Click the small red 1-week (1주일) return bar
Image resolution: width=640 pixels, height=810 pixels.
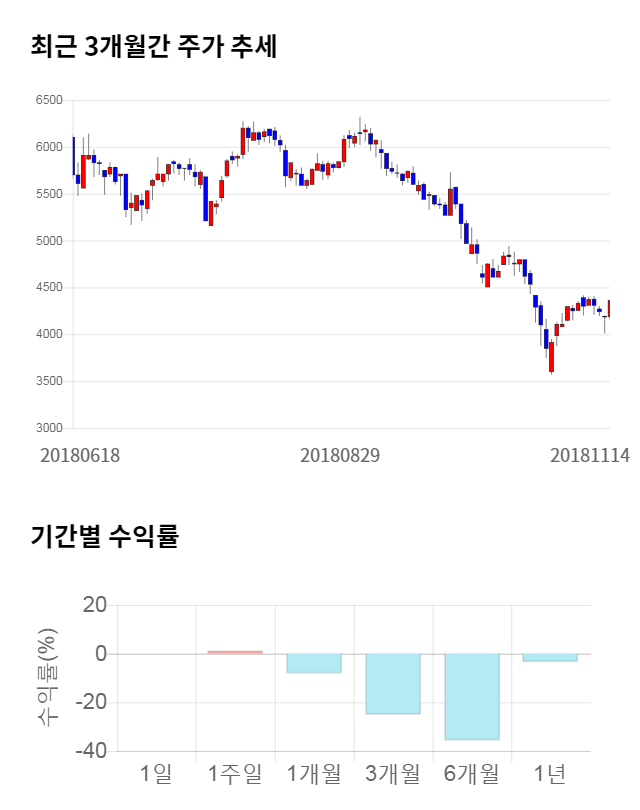tap(235, 652)
